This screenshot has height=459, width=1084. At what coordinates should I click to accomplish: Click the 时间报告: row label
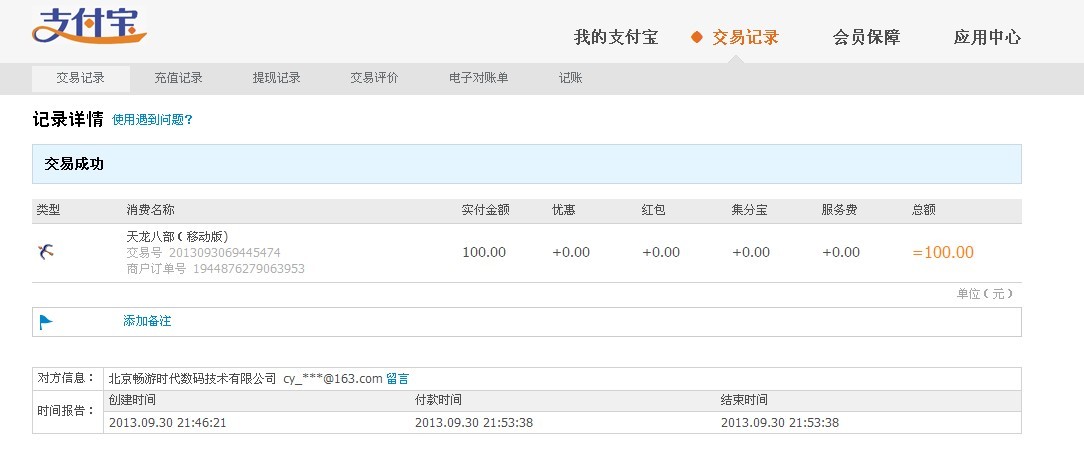pyautogui.click(x=65, y=411)
